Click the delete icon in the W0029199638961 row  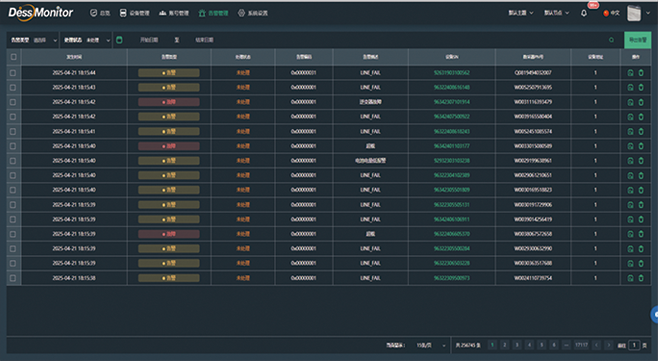[641, 161]
